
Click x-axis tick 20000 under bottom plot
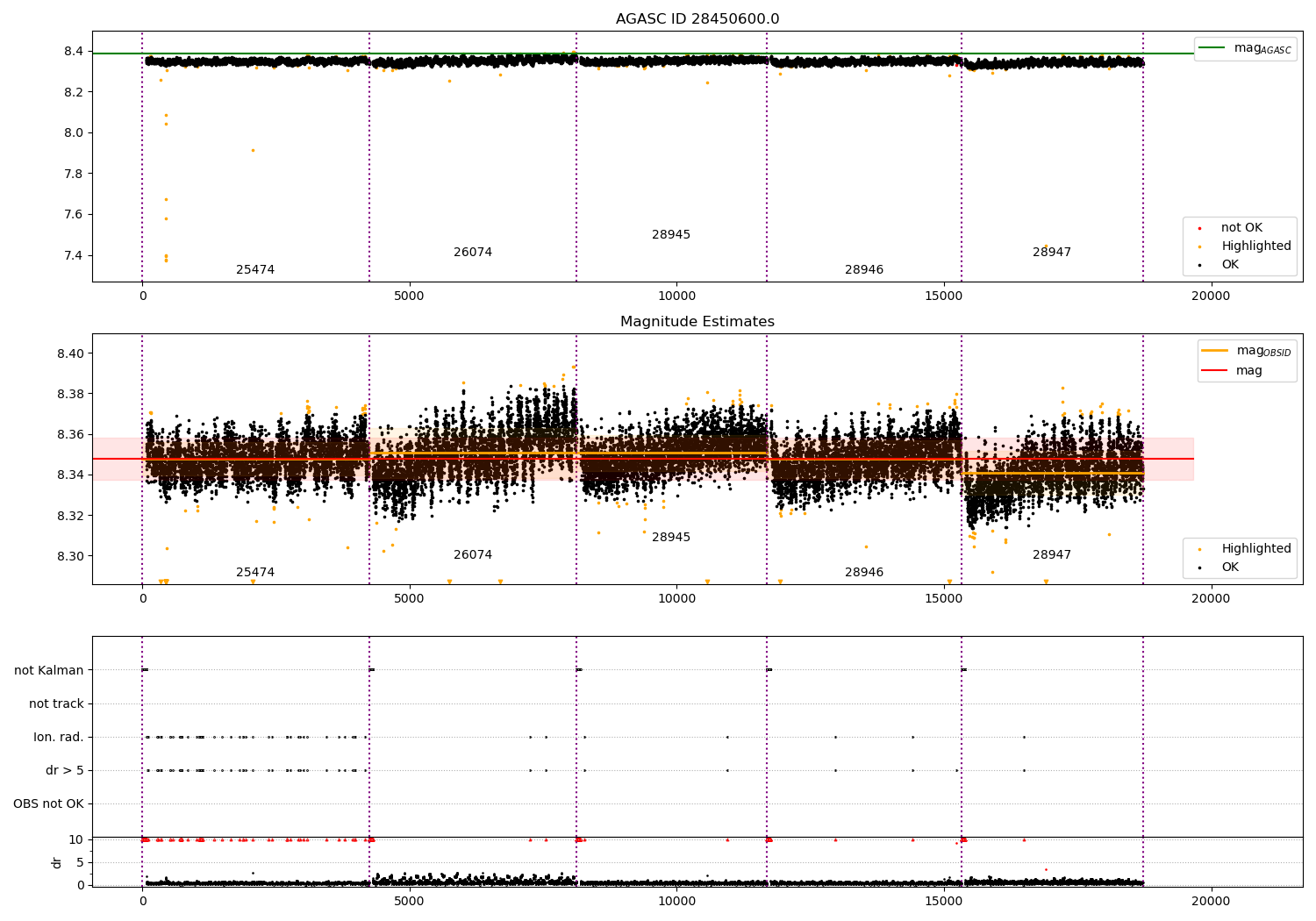click(1211, 901)
